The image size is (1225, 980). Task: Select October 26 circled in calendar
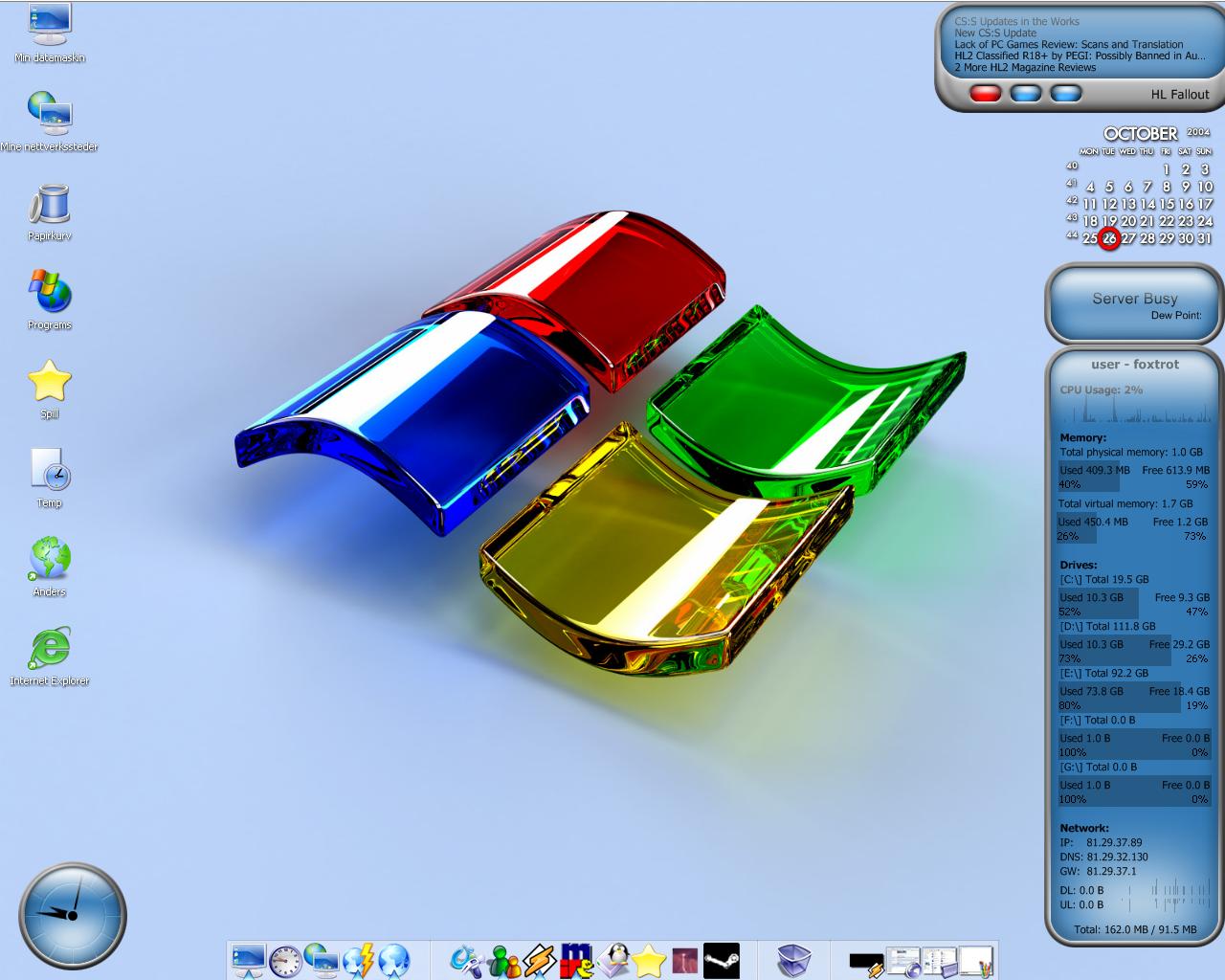click(1109, 238)
